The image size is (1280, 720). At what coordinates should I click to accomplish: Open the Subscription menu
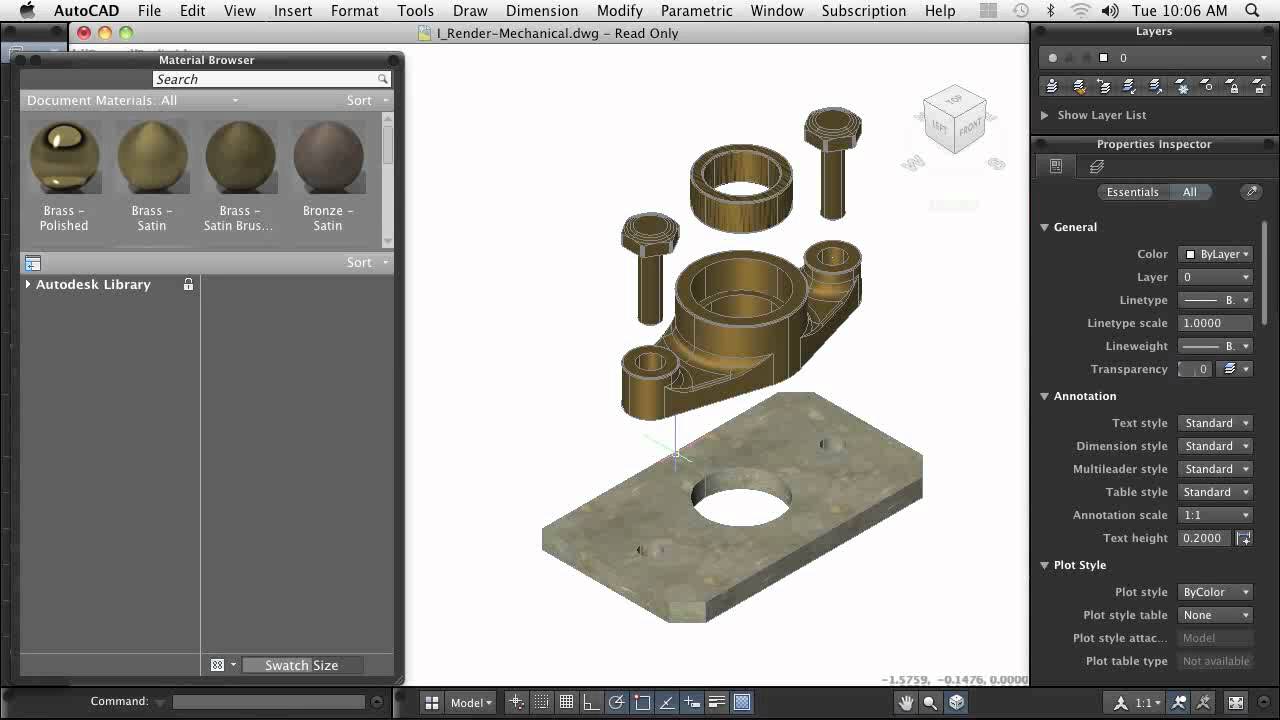(x=864, y=11)
